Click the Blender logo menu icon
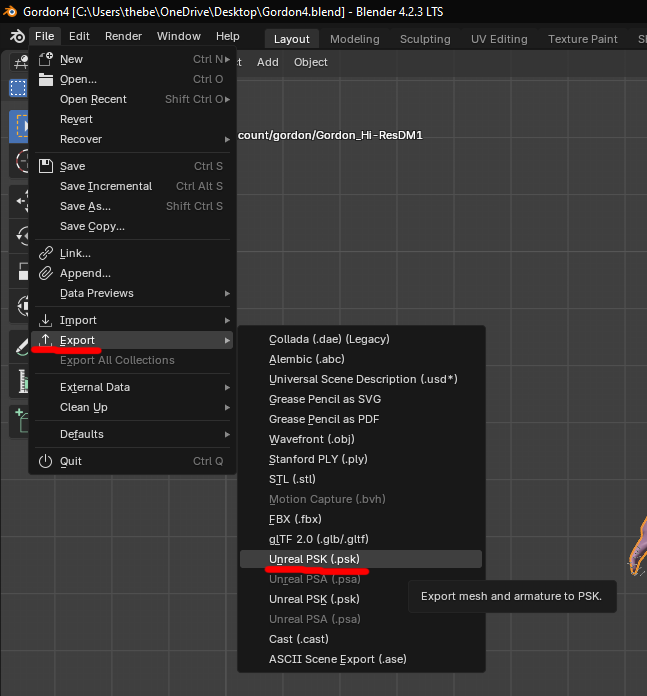647x696 pixels. (17, 36)
